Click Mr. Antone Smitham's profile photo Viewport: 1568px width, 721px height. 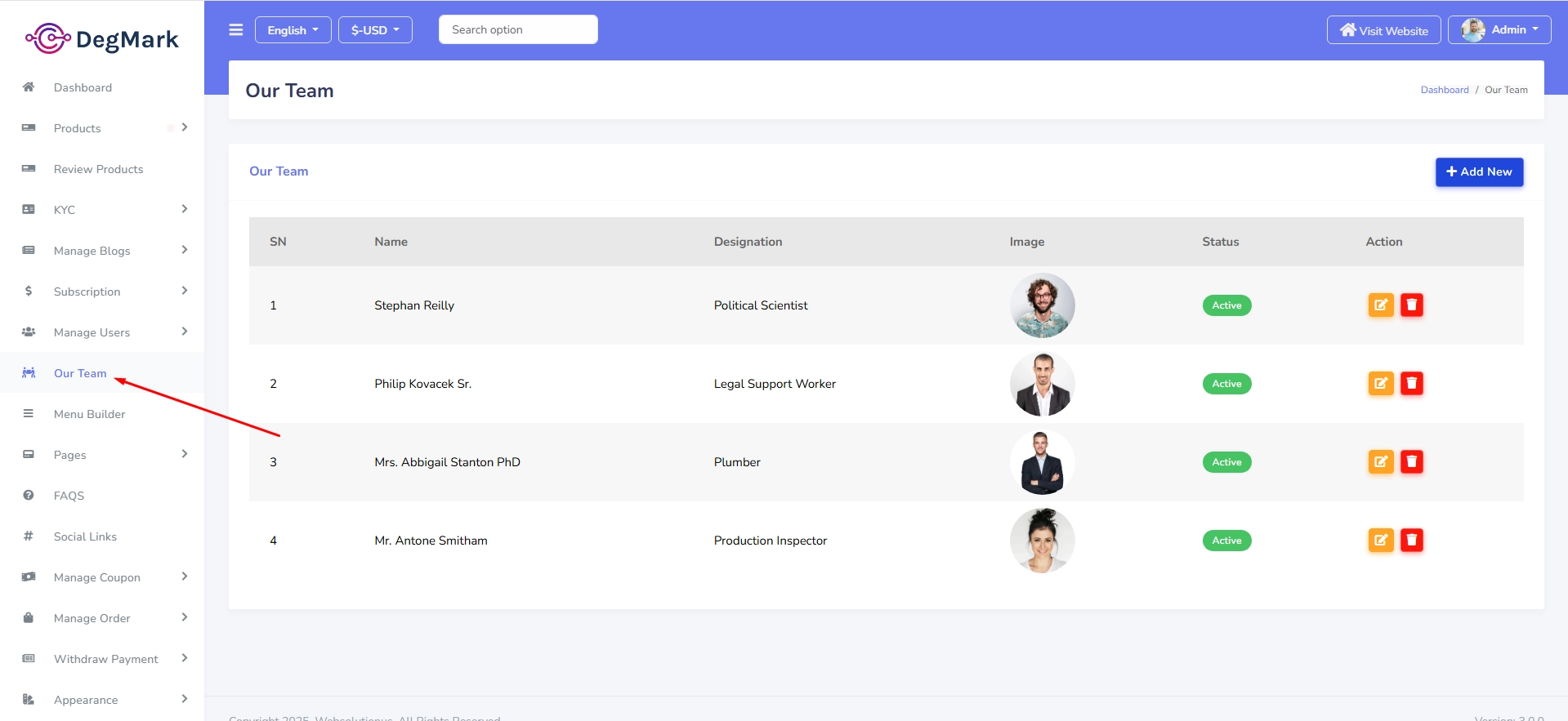point(1042,541)
